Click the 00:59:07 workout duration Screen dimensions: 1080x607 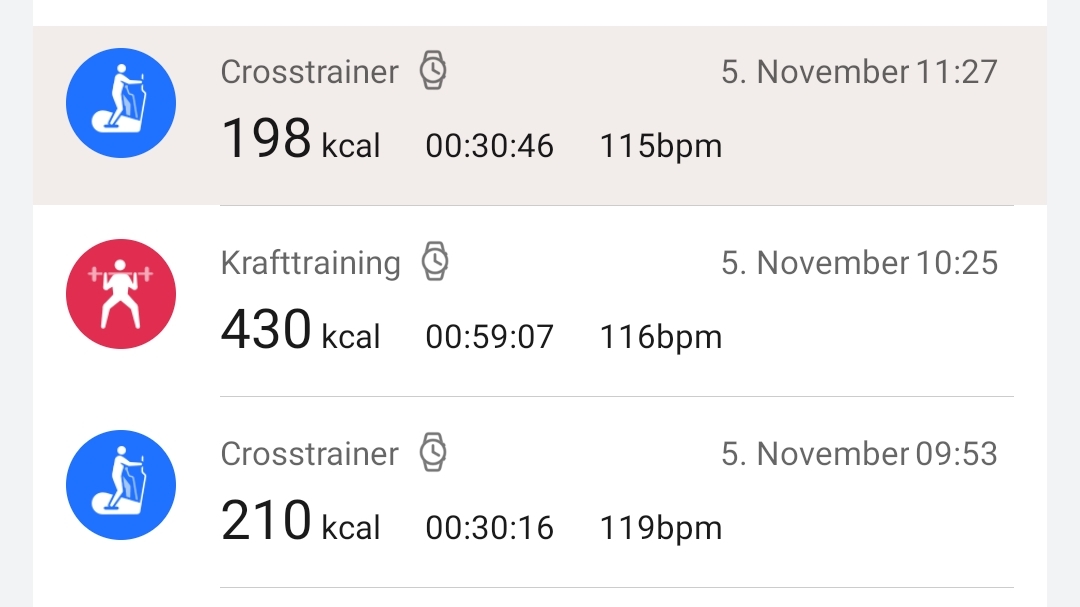click(490, 337)
